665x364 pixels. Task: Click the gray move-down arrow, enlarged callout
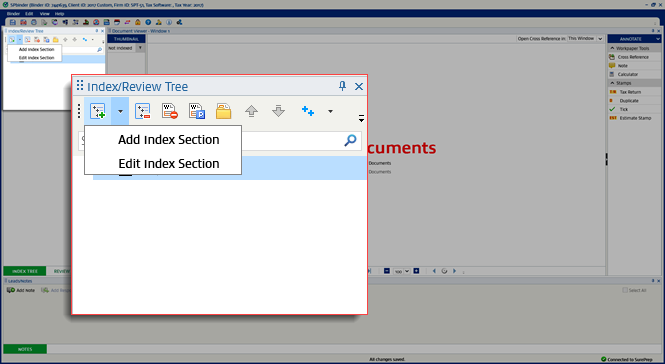[278, 111]
